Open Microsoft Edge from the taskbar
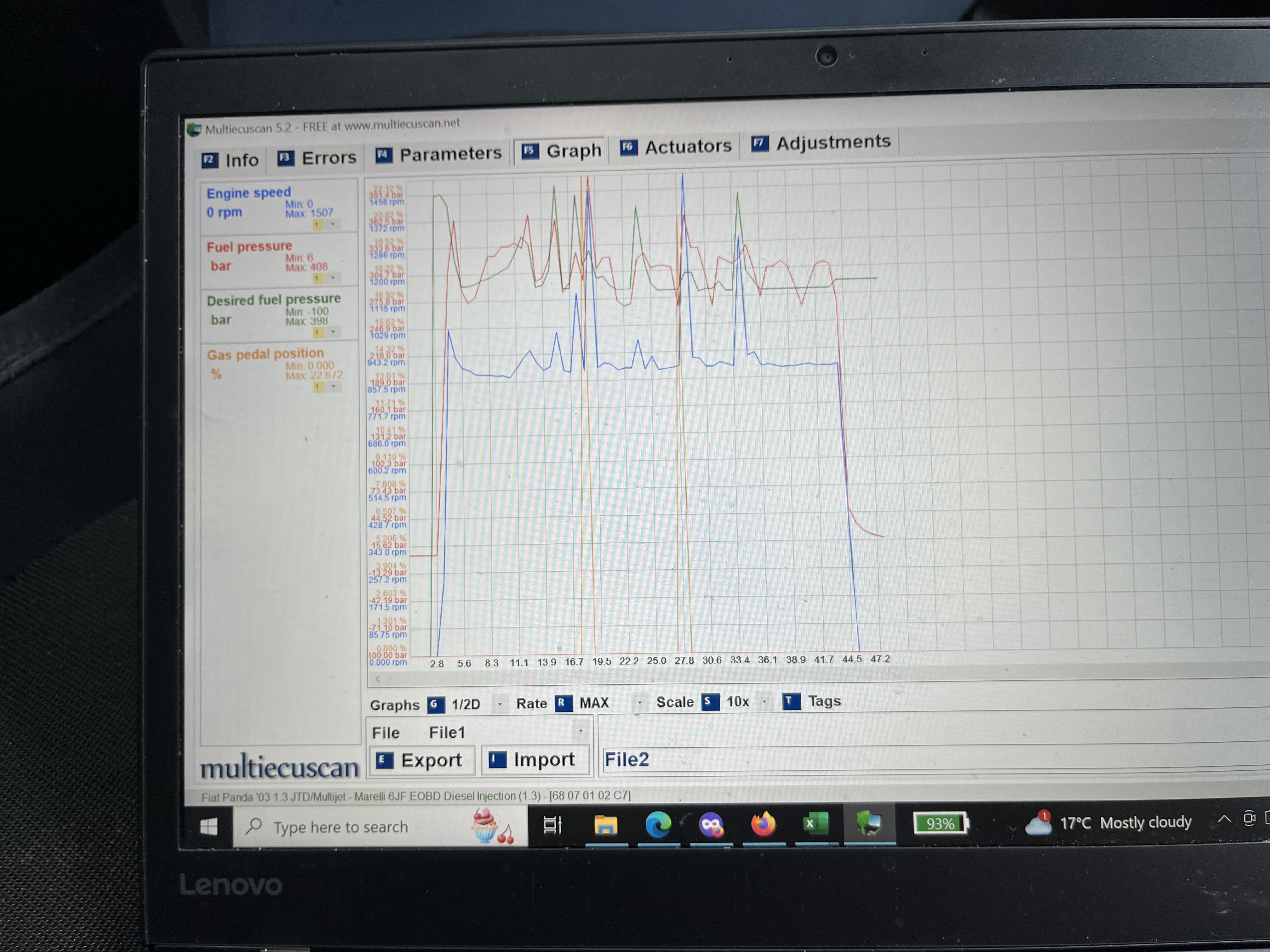1270x952 pixels. [658, 826]
